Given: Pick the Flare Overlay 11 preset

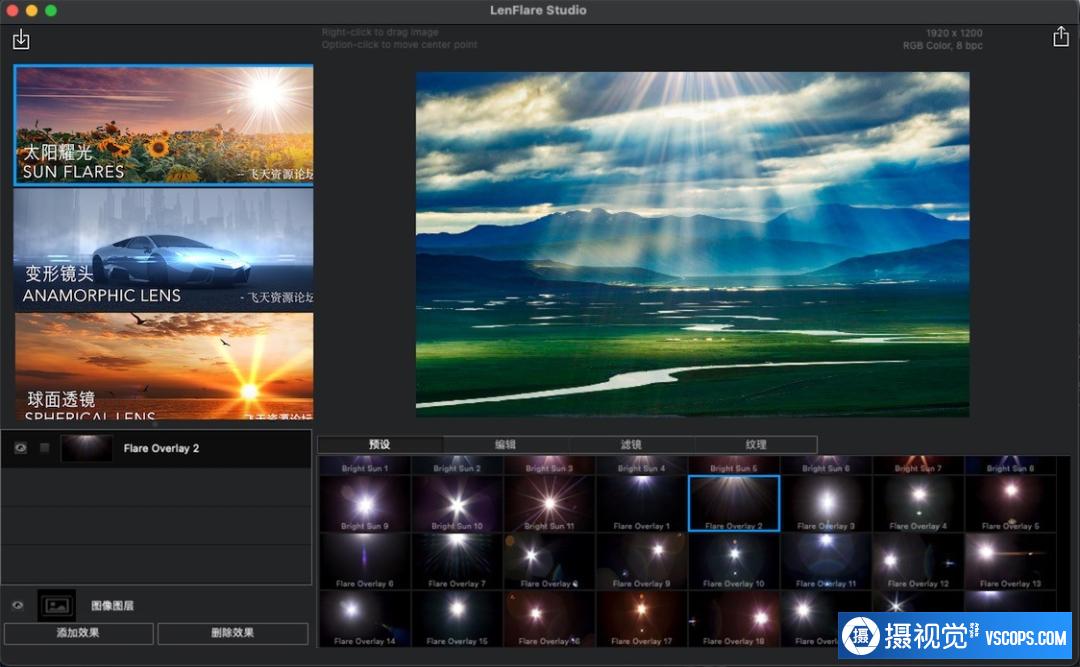Looking at the screenshot, I should click(827, 561).
